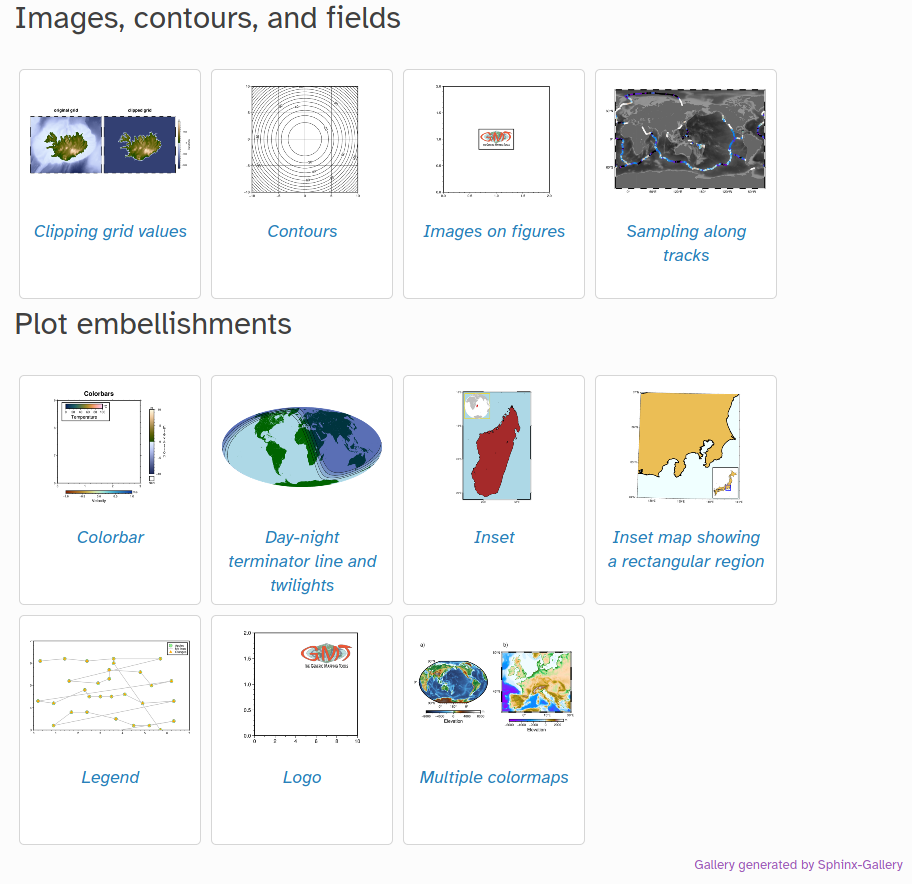Click the Day-night terminator globe thumbnail

[302, 446]
